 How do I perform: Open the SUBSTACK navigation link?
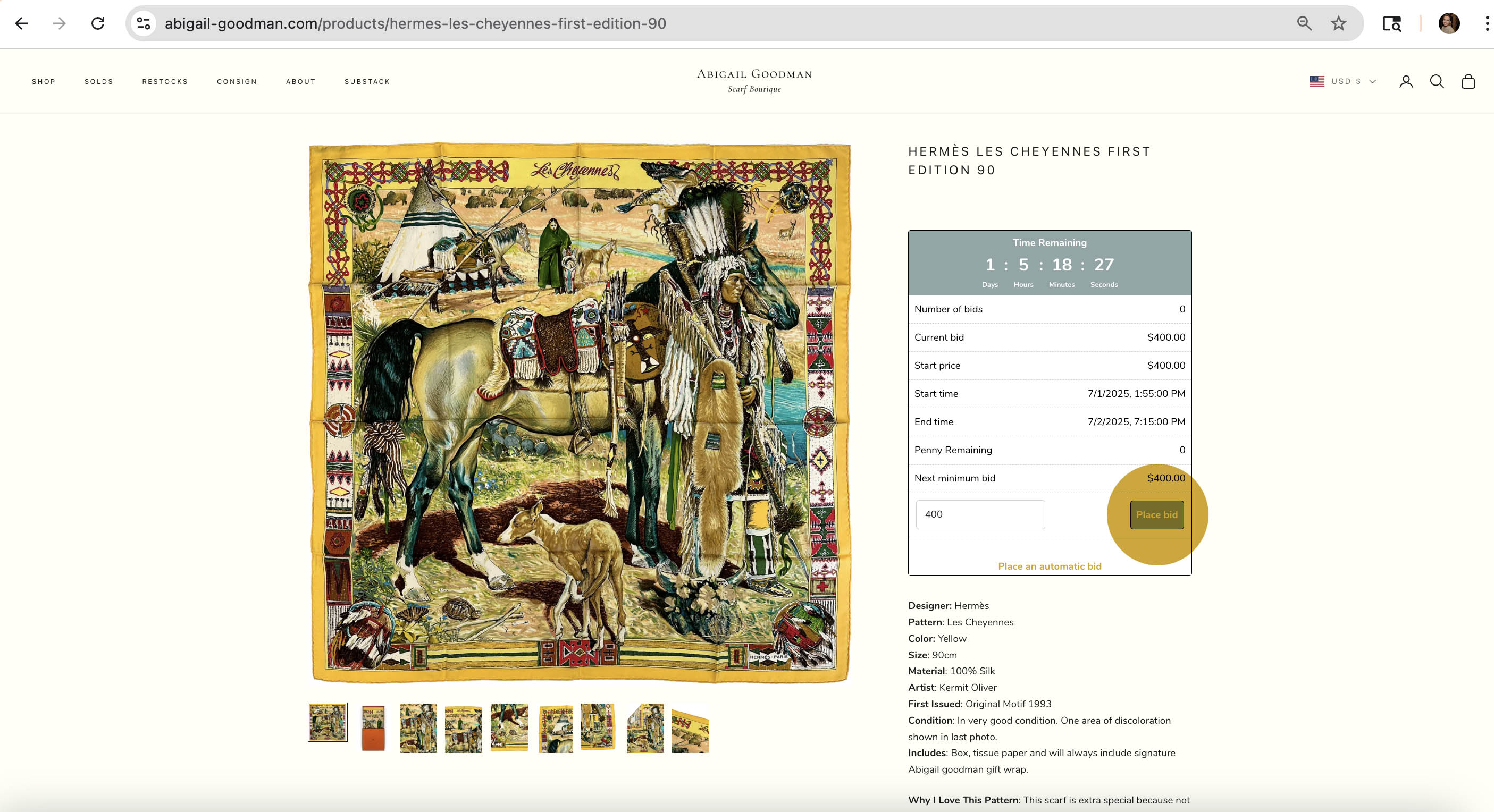pyautogui.click(x=366, y=82)
